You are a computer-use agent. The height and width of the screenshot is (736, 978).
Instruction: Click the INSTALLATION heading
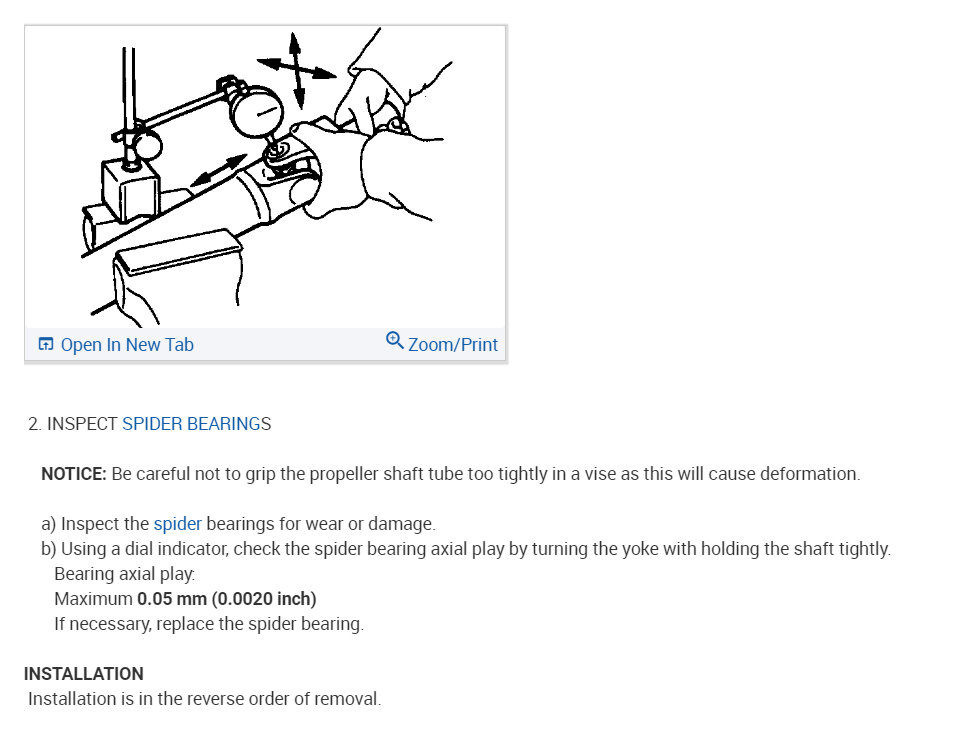coord(84,674)
